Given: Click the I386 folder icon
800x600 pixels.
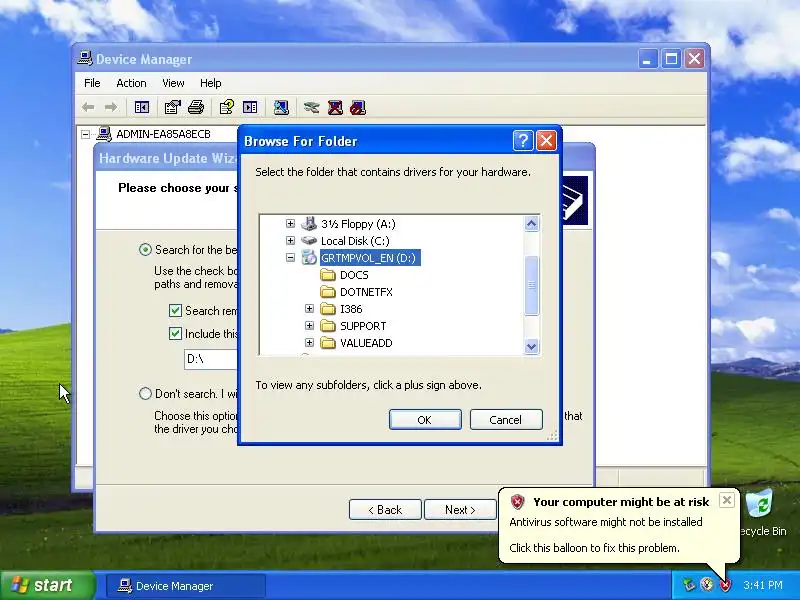Looking at the screenshot, I should (328, 309).
